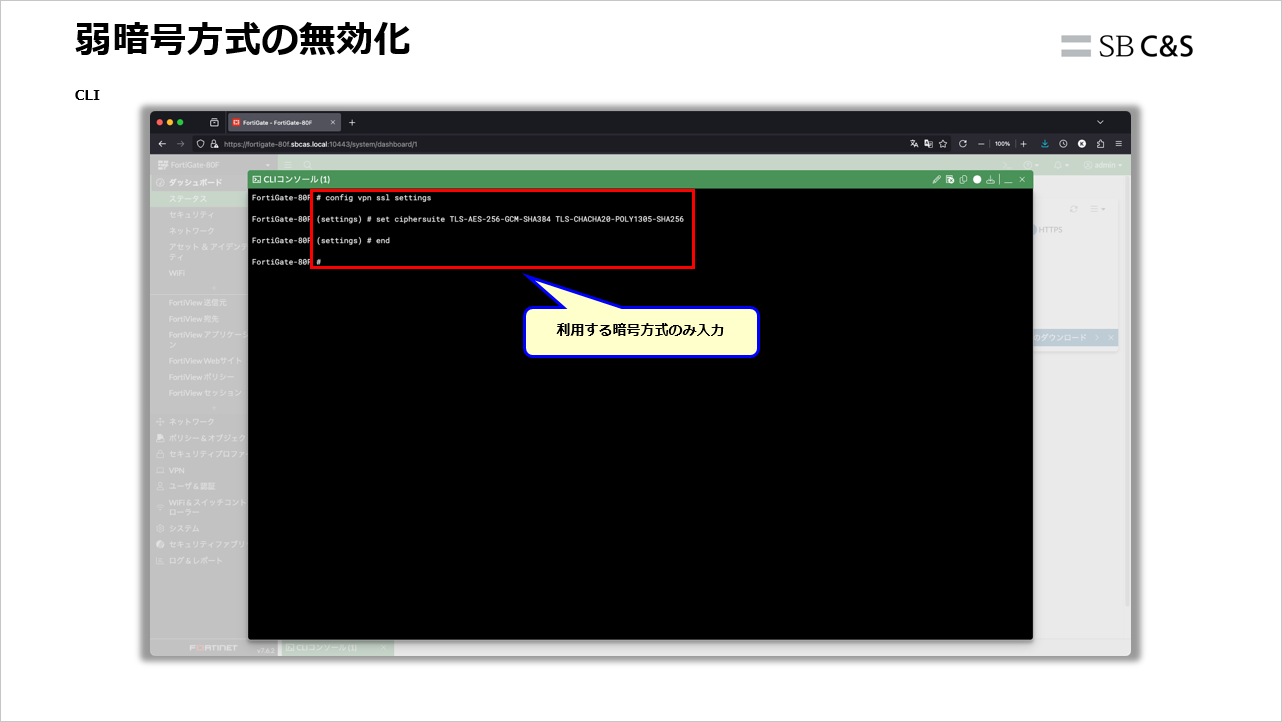The image size is (1282, 722).
Task: Click the list all tabs chevron in tab bar
Action: click(x=1100, y=122)
